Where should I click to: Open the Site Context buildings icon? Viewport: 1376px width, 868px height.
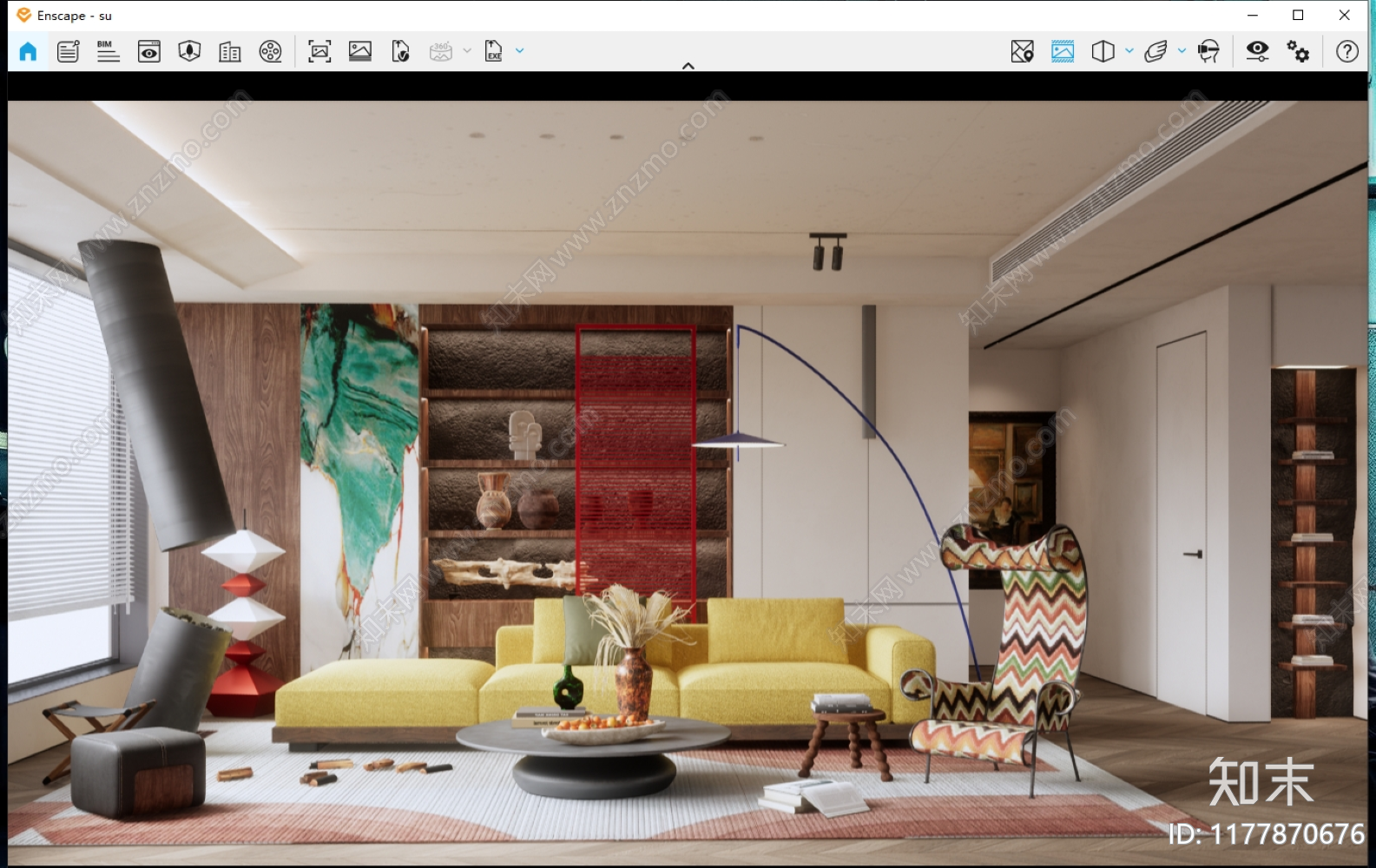pos(230,51)
